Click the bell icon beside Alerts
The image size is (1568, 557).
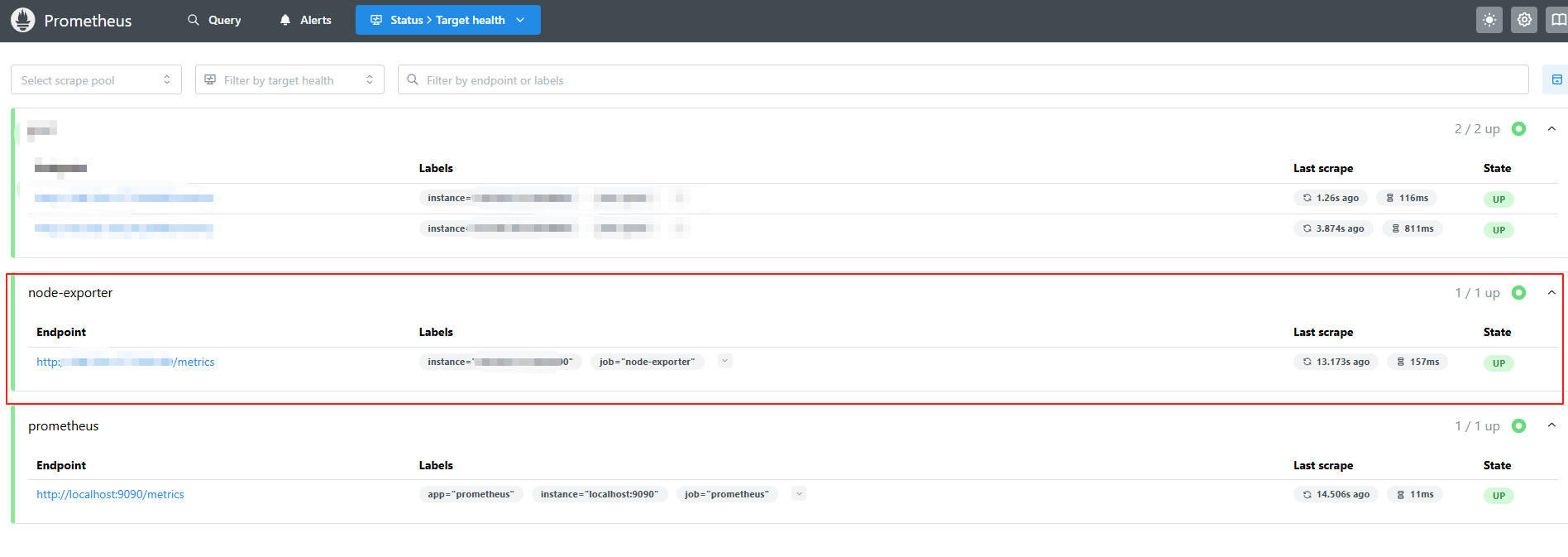pos(285,20)
